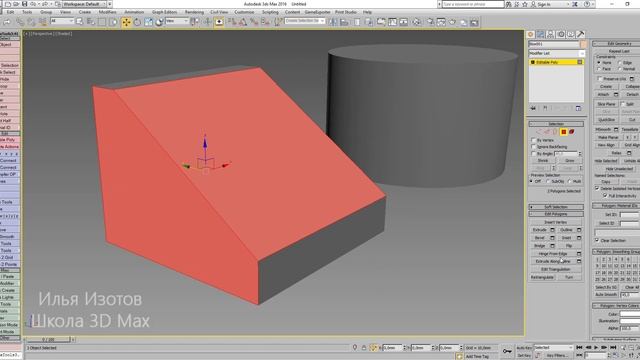Viewport: 640px width, 360px height.
Task: Collapse the Edit Polygons rollout
Action: pyautogui.click(x=556, y=214)
